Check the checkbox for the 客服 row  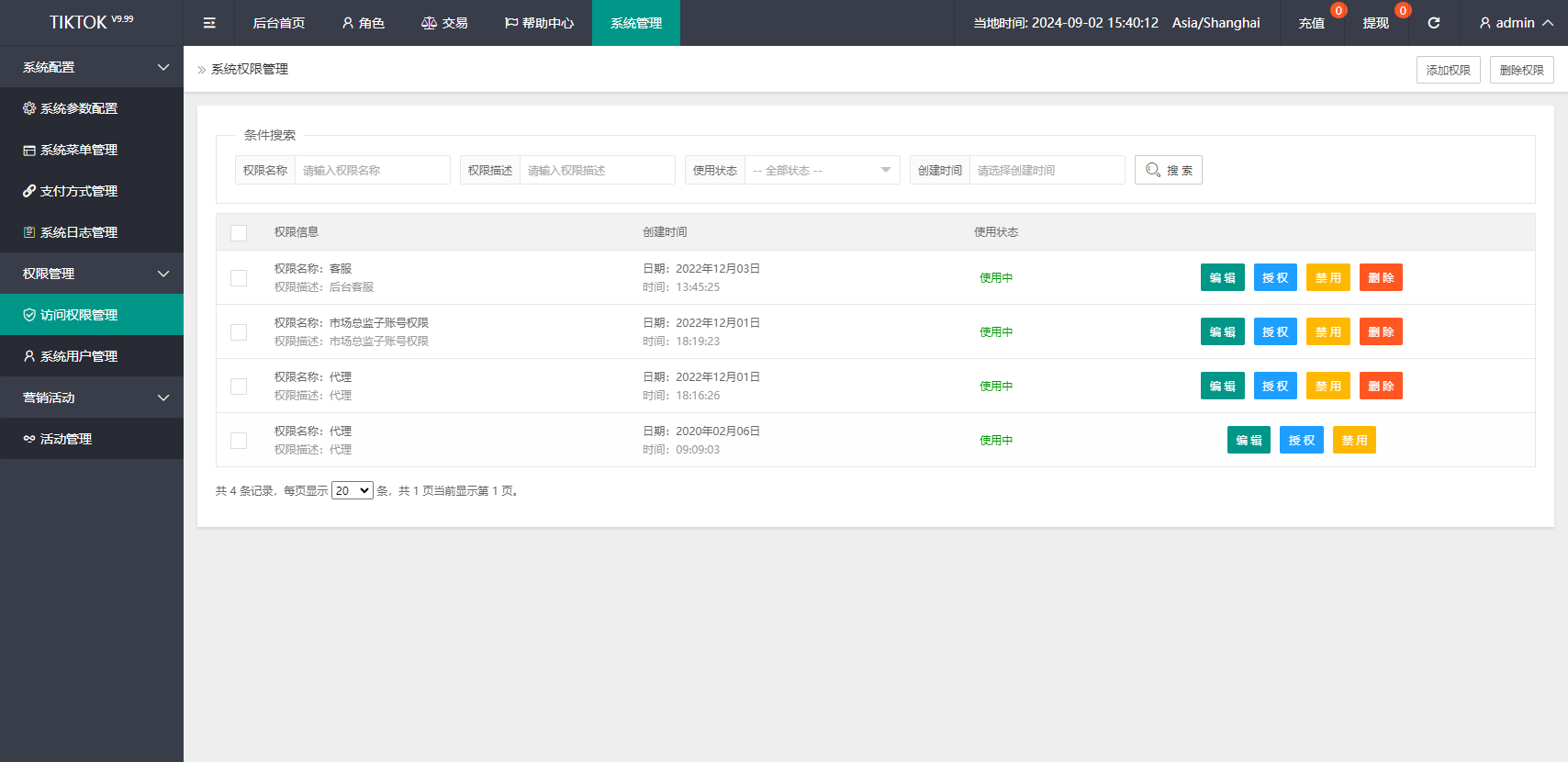(239, 278)
